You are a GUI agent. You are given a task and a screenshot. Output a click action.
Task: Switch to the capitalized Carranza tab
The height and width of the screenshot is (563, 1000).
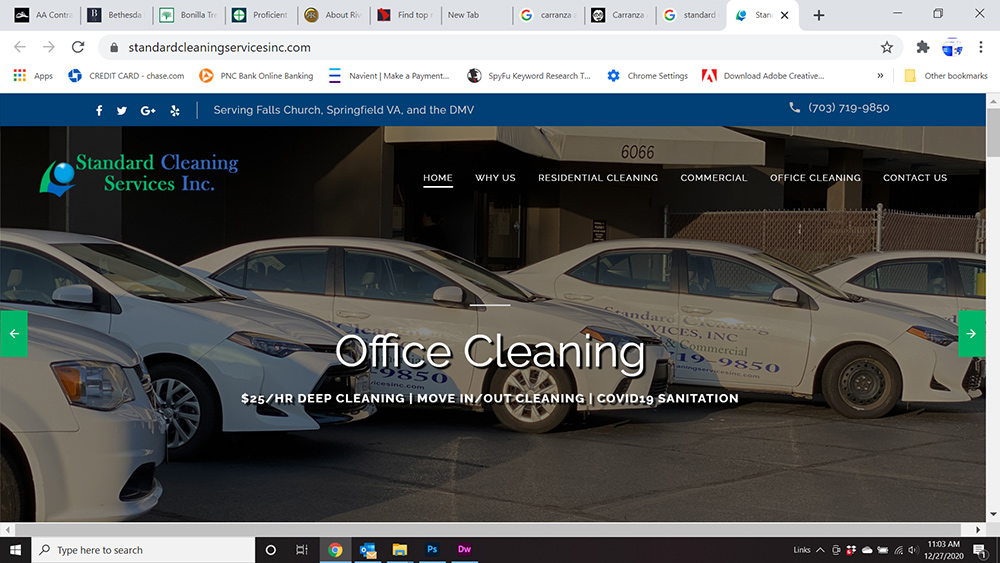point(619,15)
